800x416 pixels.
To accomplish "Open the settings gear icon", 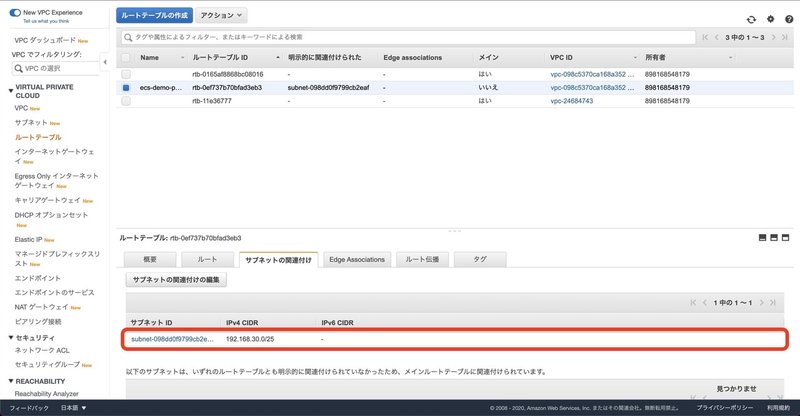I will pyautogui.click(x=770, y=19).
